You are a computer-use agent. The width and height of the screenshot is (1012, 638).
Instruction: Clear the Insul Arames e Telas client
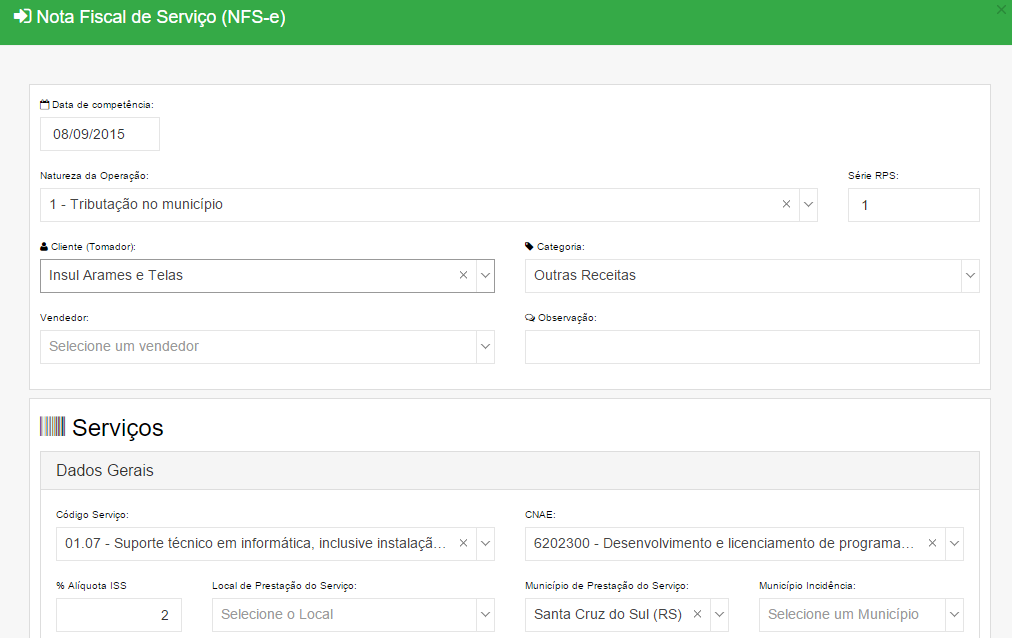pyautogui.click(x=463, y=275)
